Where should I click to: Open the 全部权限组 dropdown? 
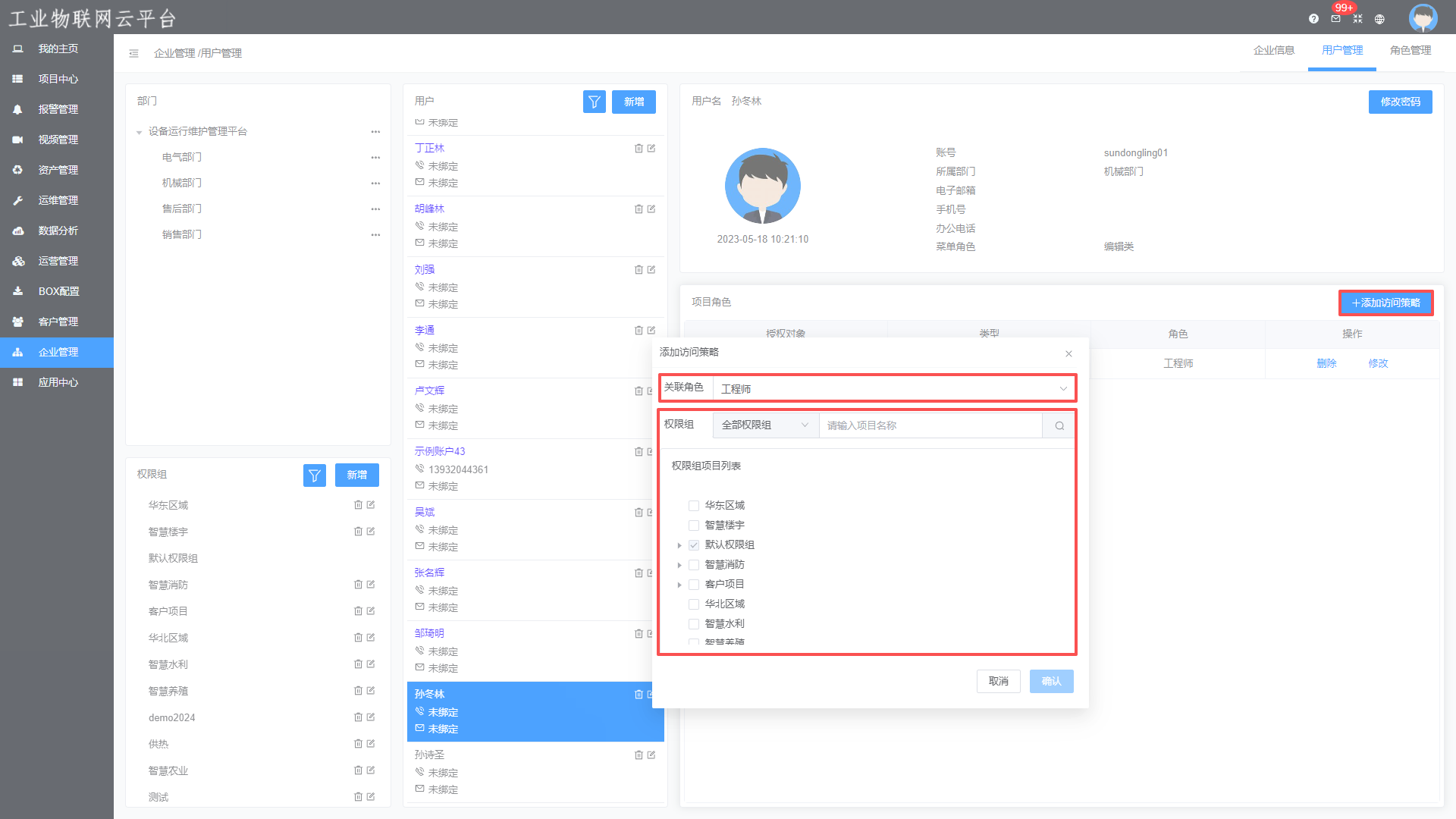click(764, 425)
